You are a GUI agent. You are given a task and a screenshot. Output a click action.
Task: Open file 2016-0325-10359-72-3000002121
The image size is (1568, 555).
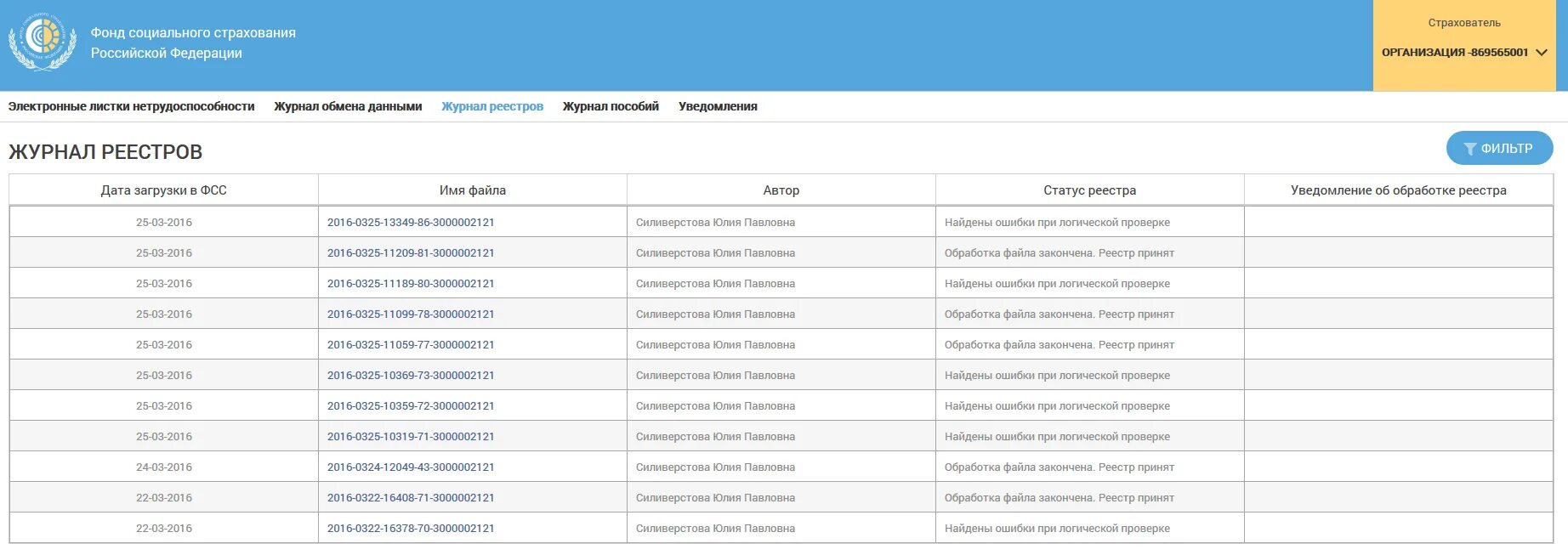tap(411, 406)
